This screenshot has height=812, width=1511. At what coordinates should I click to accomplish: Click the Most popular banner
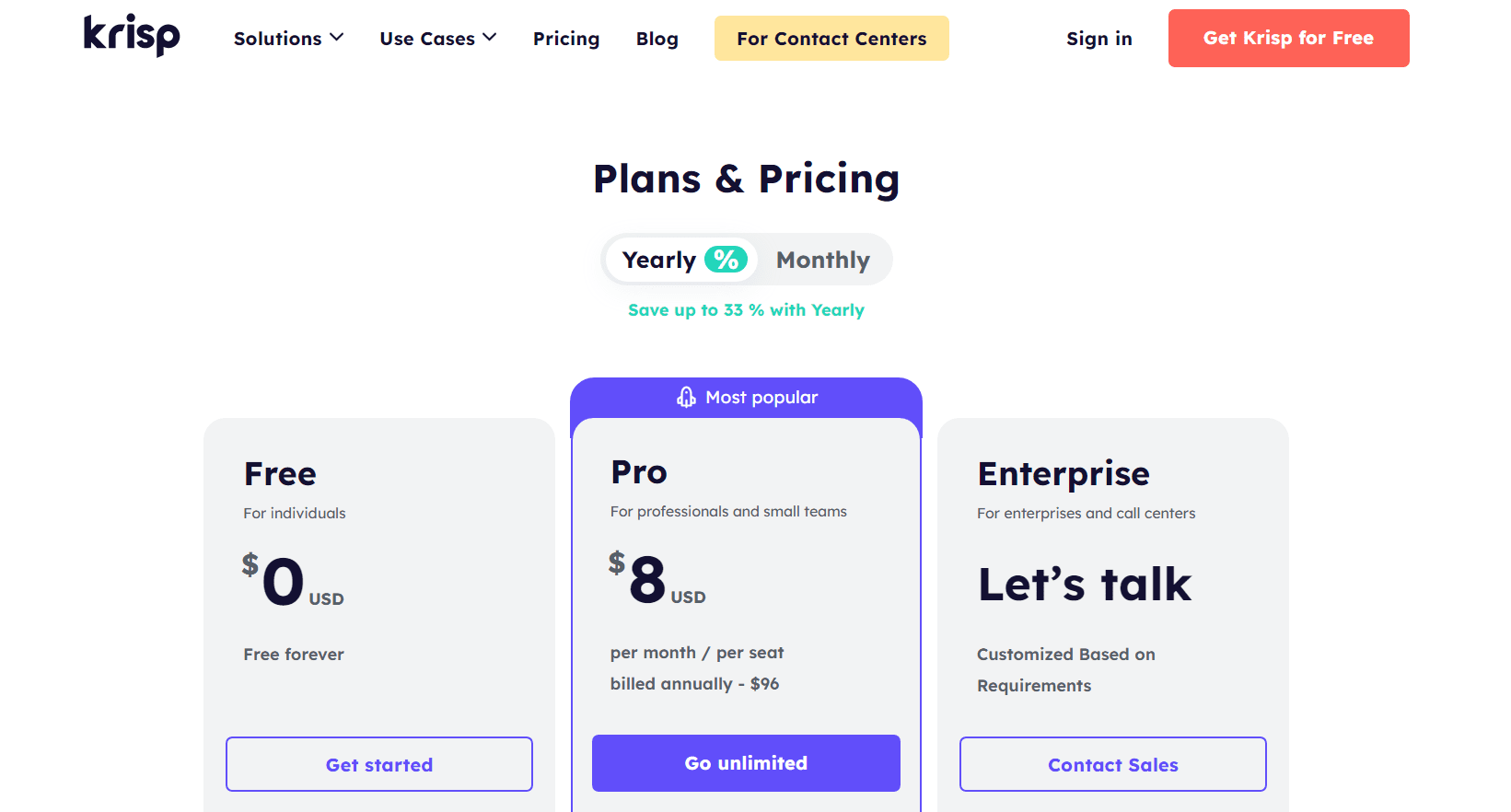[x=746, y=398]
